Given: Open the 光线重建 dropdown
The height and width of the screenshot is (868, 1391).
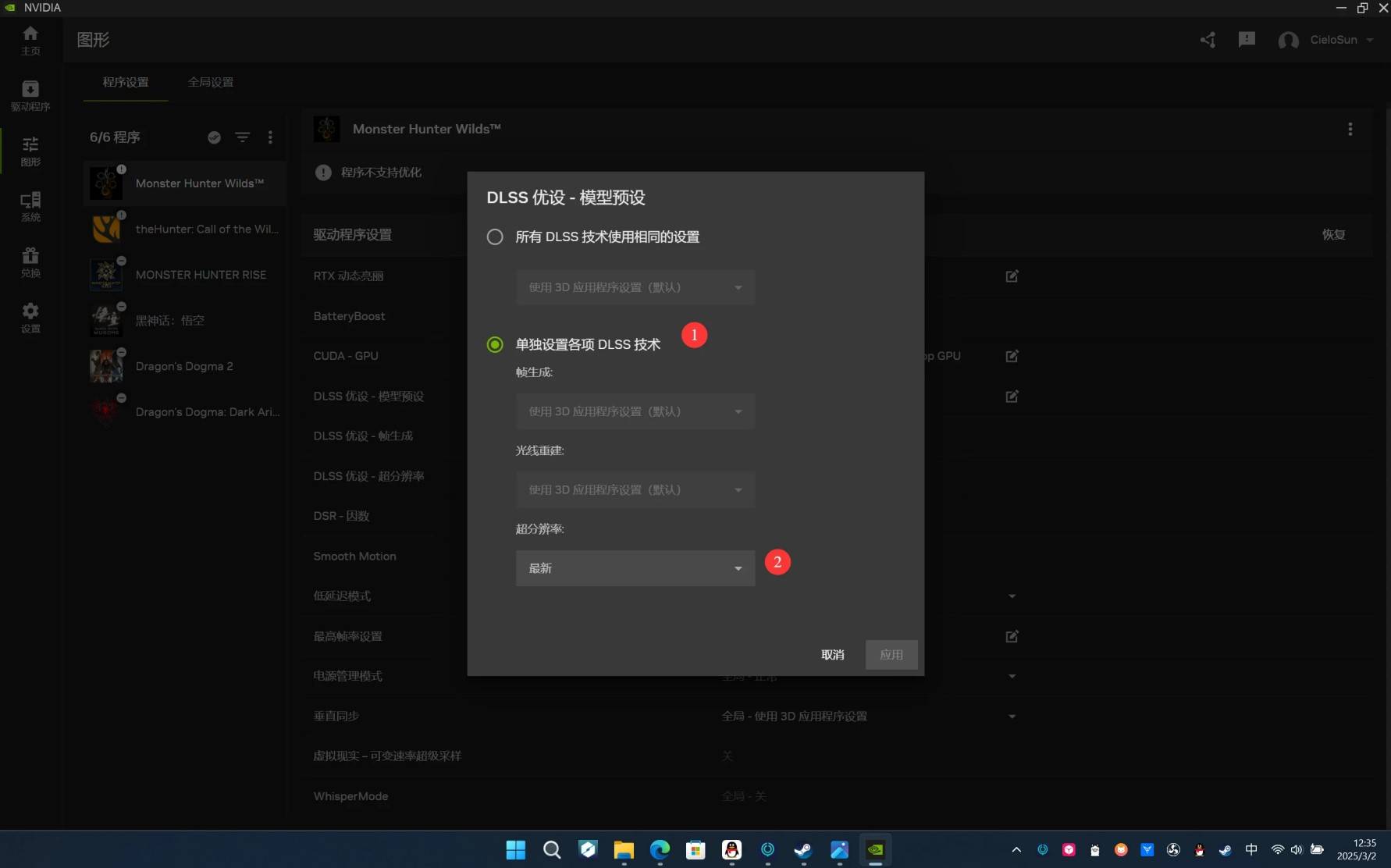Looking at the screenshot, I should (x=635, y=489).
